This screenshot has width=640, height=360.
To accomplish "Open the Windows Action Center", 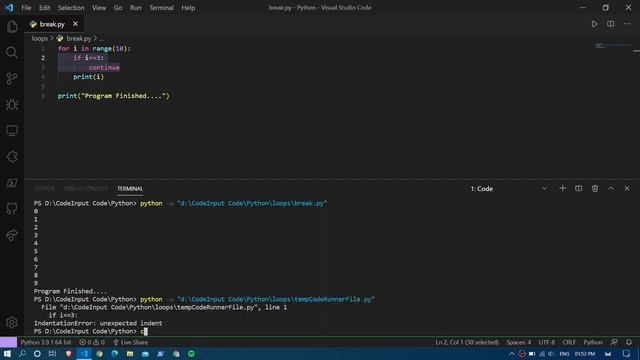I will click(x=626, y=354).
